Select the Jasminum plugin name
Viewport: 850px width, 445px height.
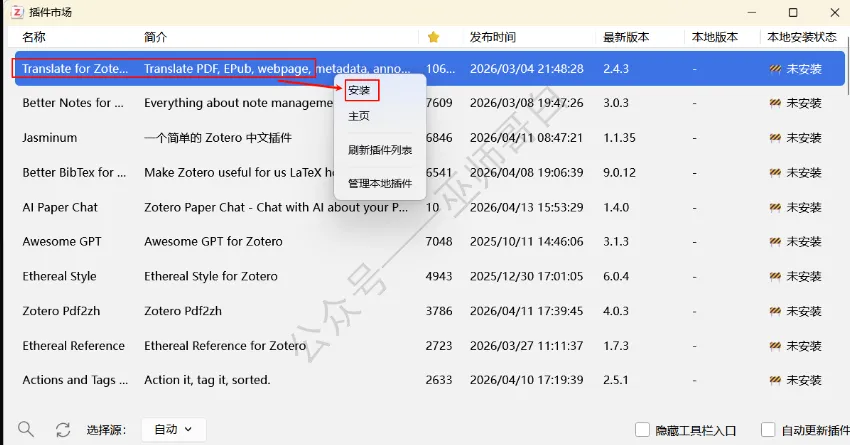tap(49, 138)
